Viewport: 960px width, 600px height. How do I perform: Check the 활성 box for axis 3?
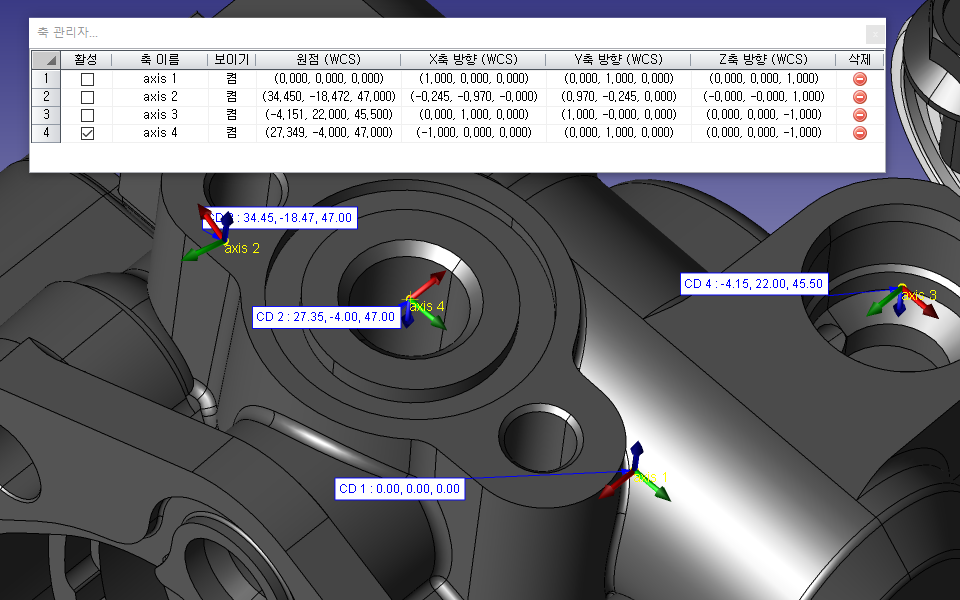87,115
